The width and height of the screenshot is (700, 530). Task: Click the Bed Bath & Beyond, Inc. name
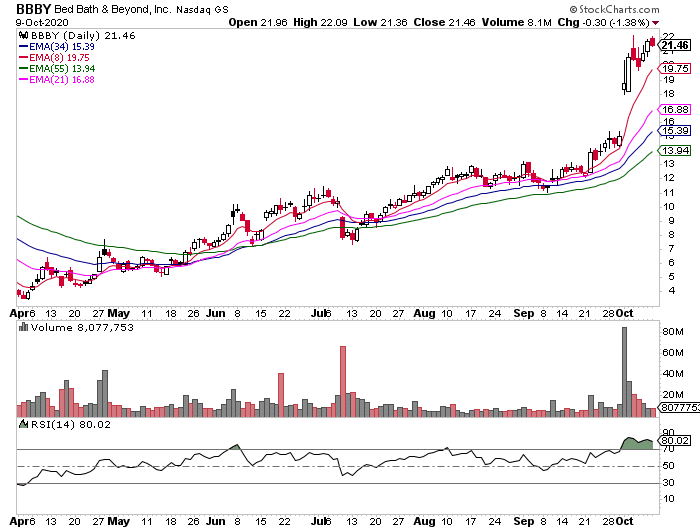[112, 9]
